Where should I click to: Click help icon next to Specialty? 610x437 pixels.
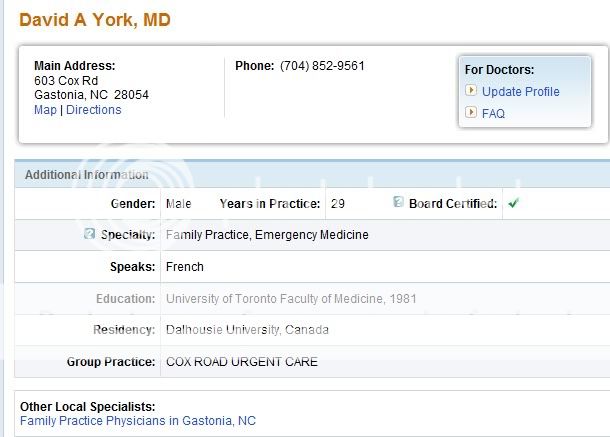[90, 233]
